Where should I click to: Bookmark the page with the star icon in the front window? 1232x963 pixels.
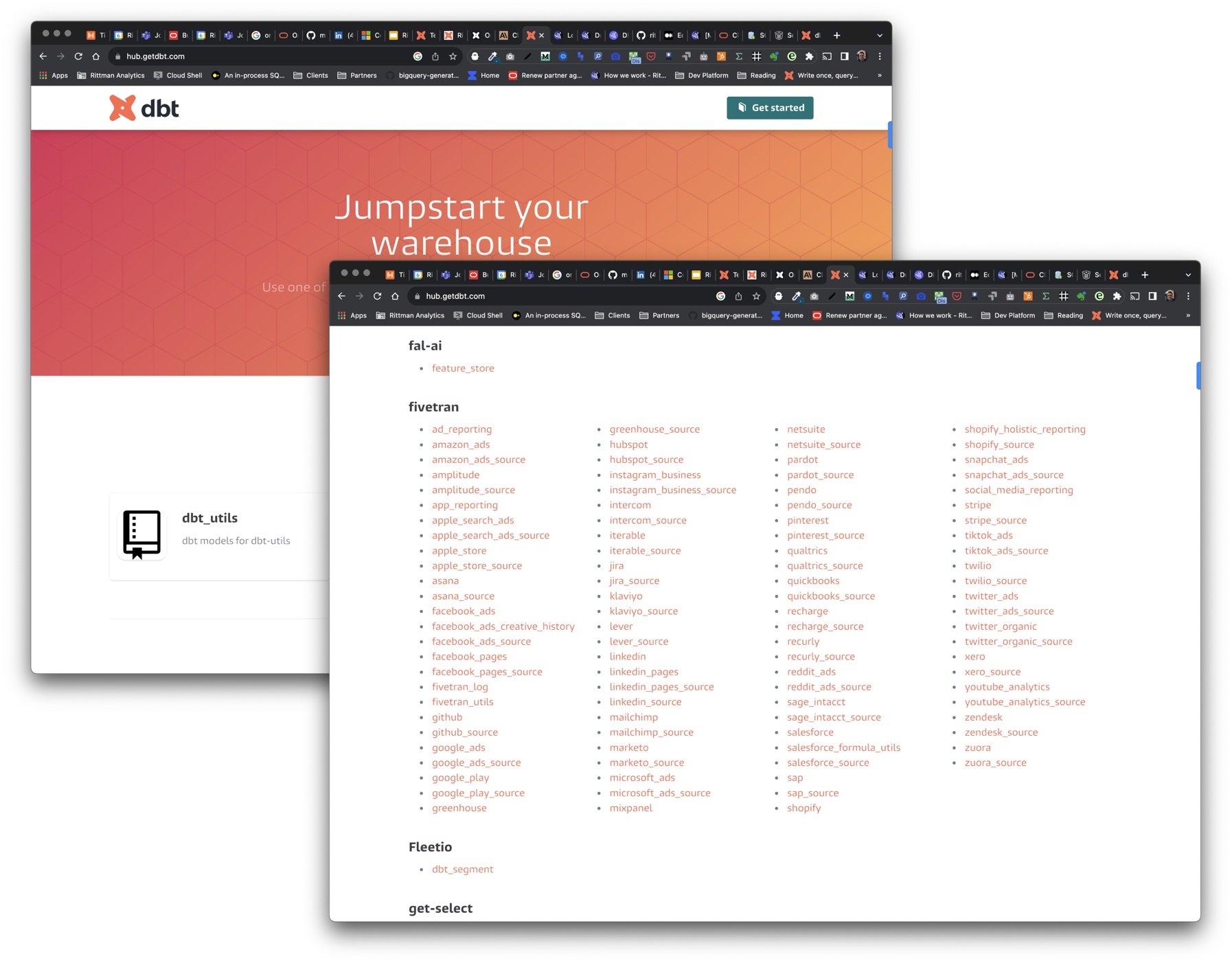[x=756, y=296]
